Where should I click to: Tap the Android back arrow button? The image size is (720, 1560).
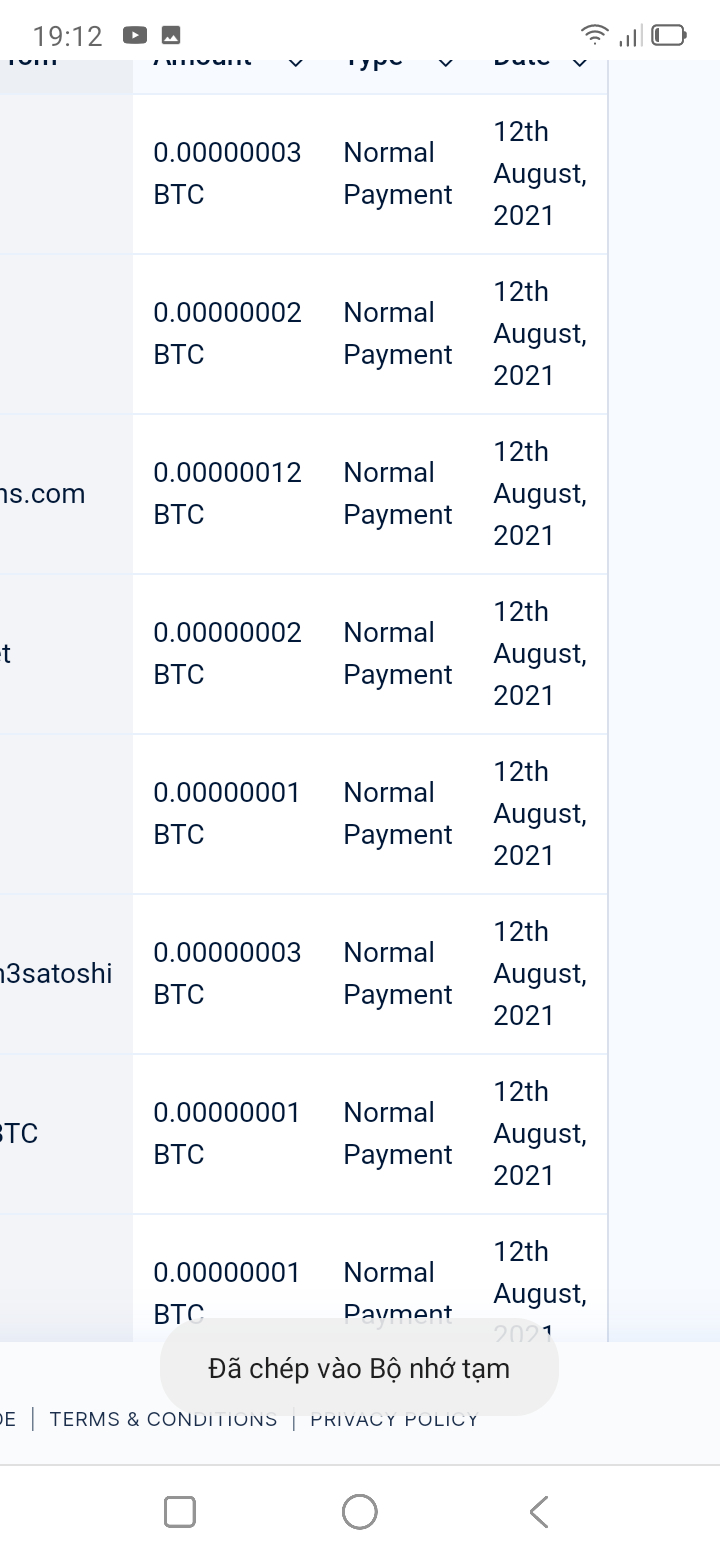click(x=539, y=1511)
